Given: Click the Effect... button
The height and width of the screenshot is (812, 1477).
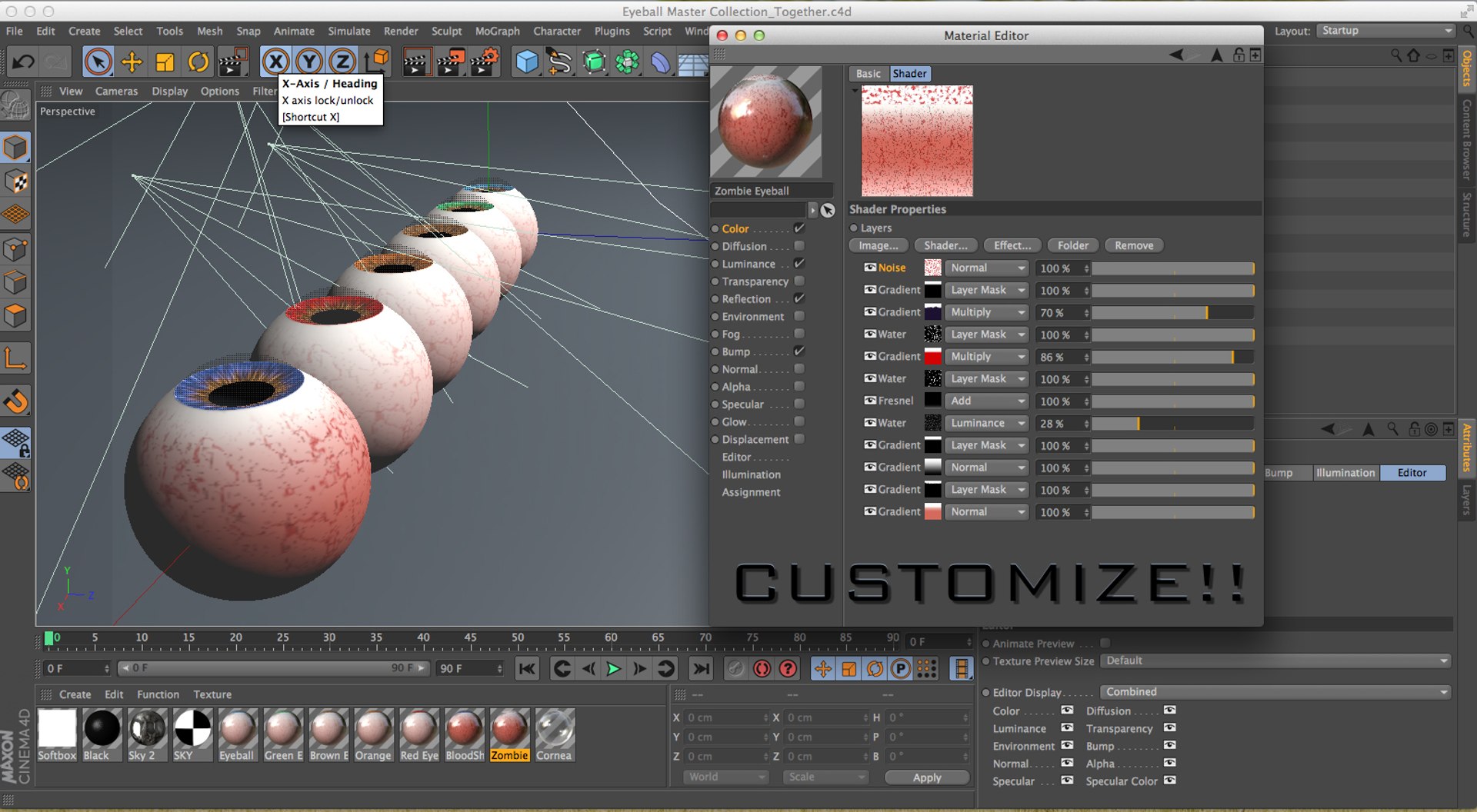Looking at the screenshot, I should [1012, 246].
